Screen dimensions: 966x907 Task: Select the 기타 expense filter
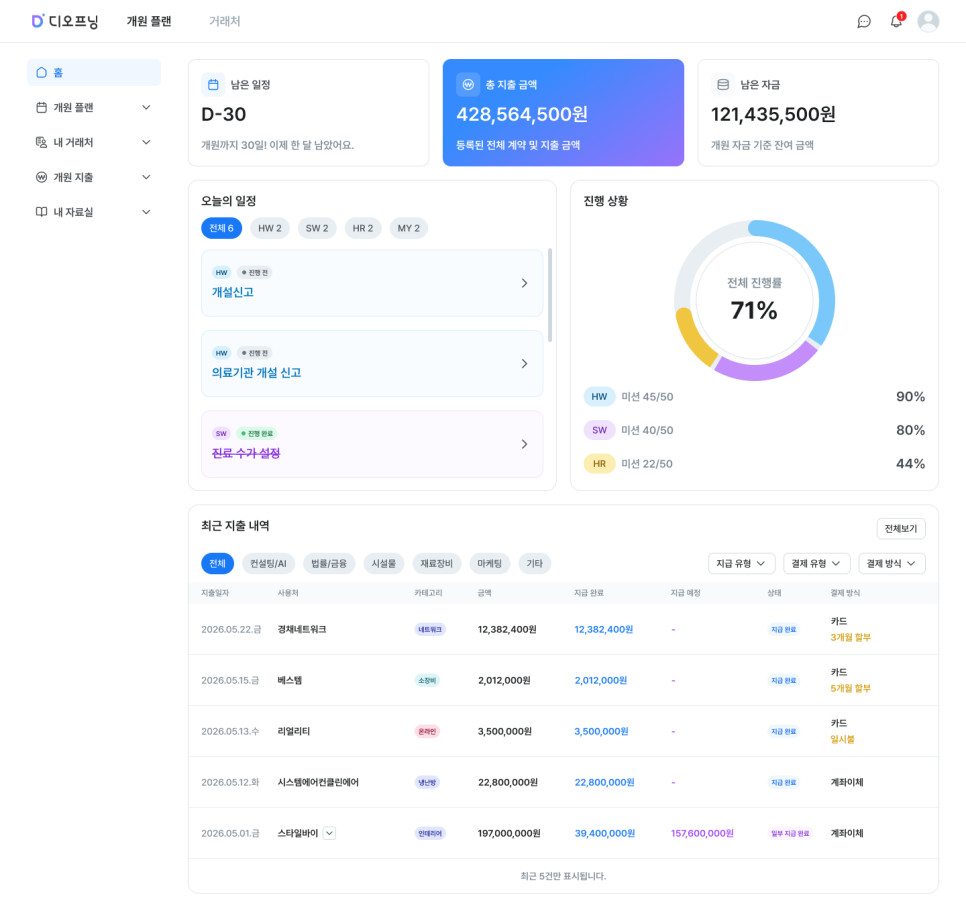(534, 563)
